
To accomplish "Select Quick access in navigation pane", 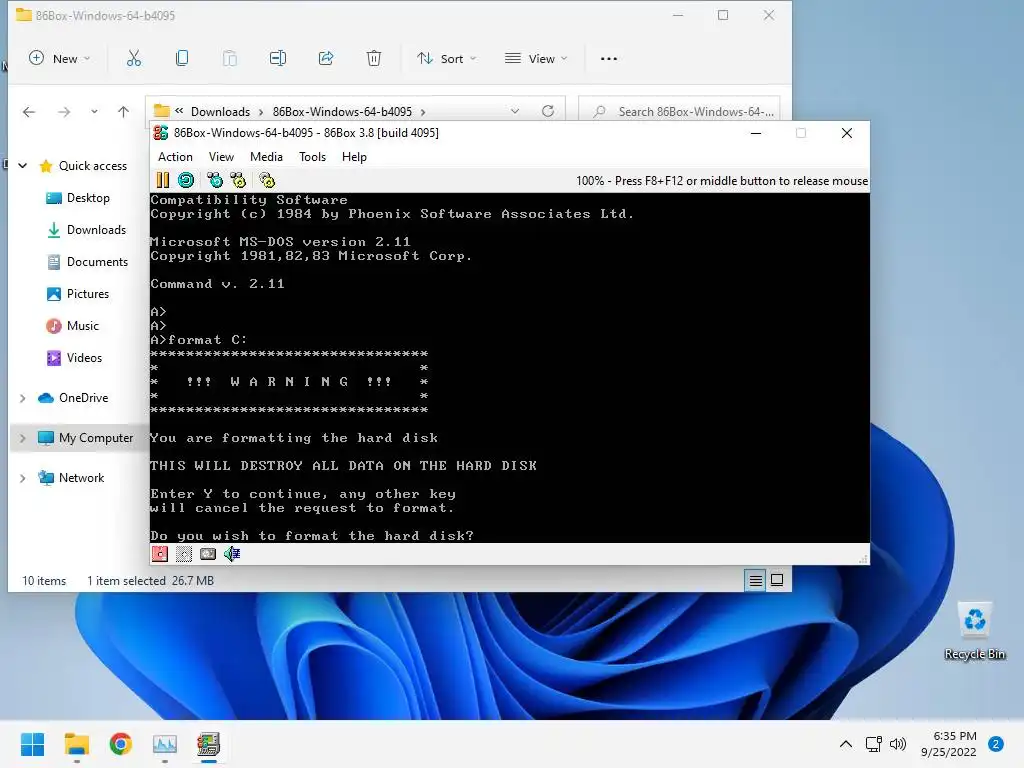I will coord(93,166).
